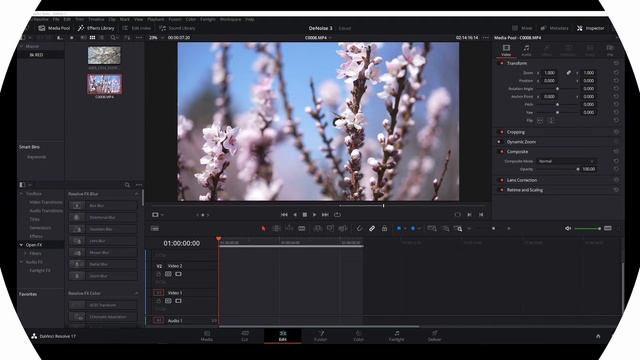This screenshot has width=640, height=360.
Task: Click the Replace Clip icon
Action: point(343,229)
